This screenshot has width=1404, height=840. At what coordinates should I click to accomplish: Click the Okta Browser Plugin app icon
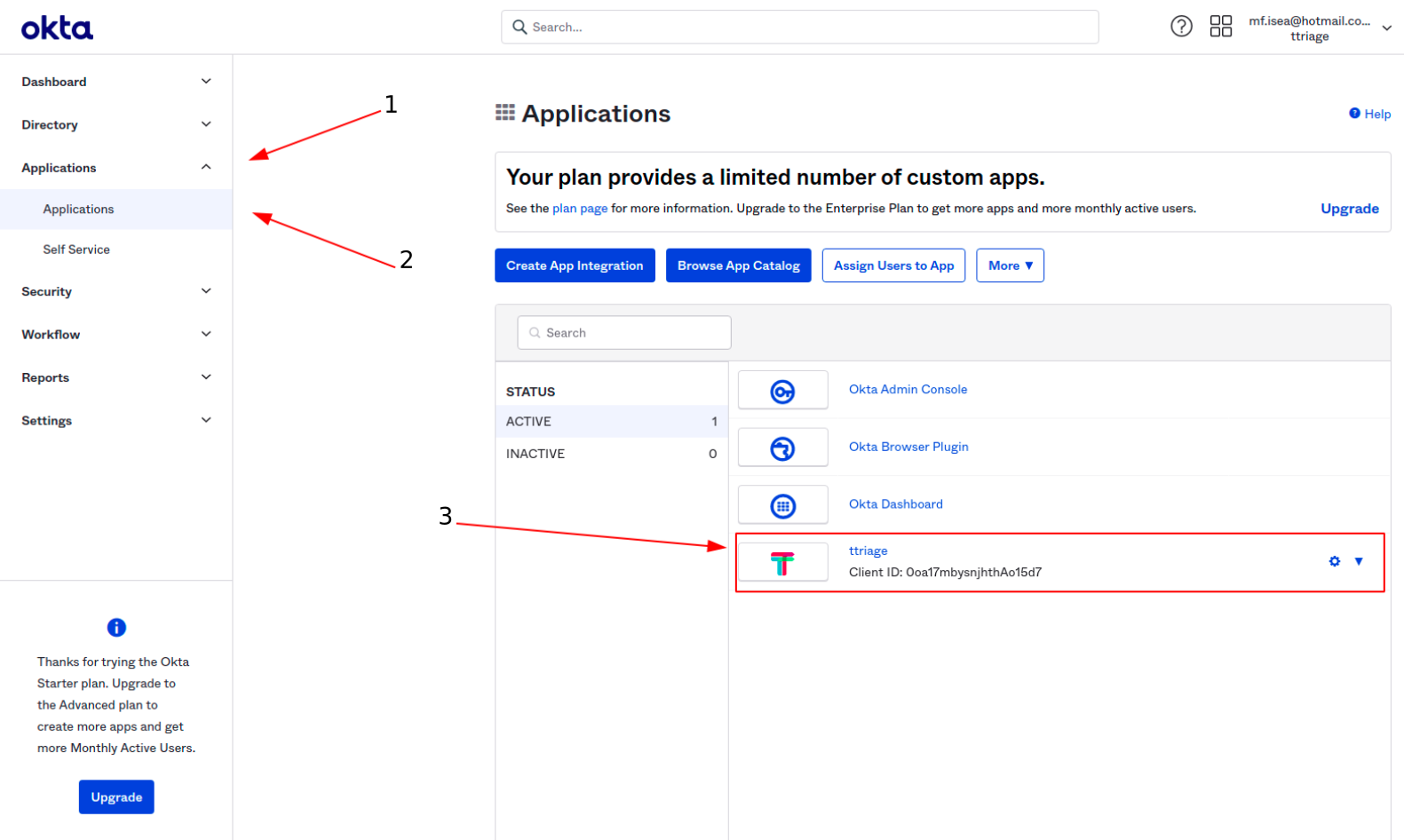pyautogui.click(x=782, y=448)
